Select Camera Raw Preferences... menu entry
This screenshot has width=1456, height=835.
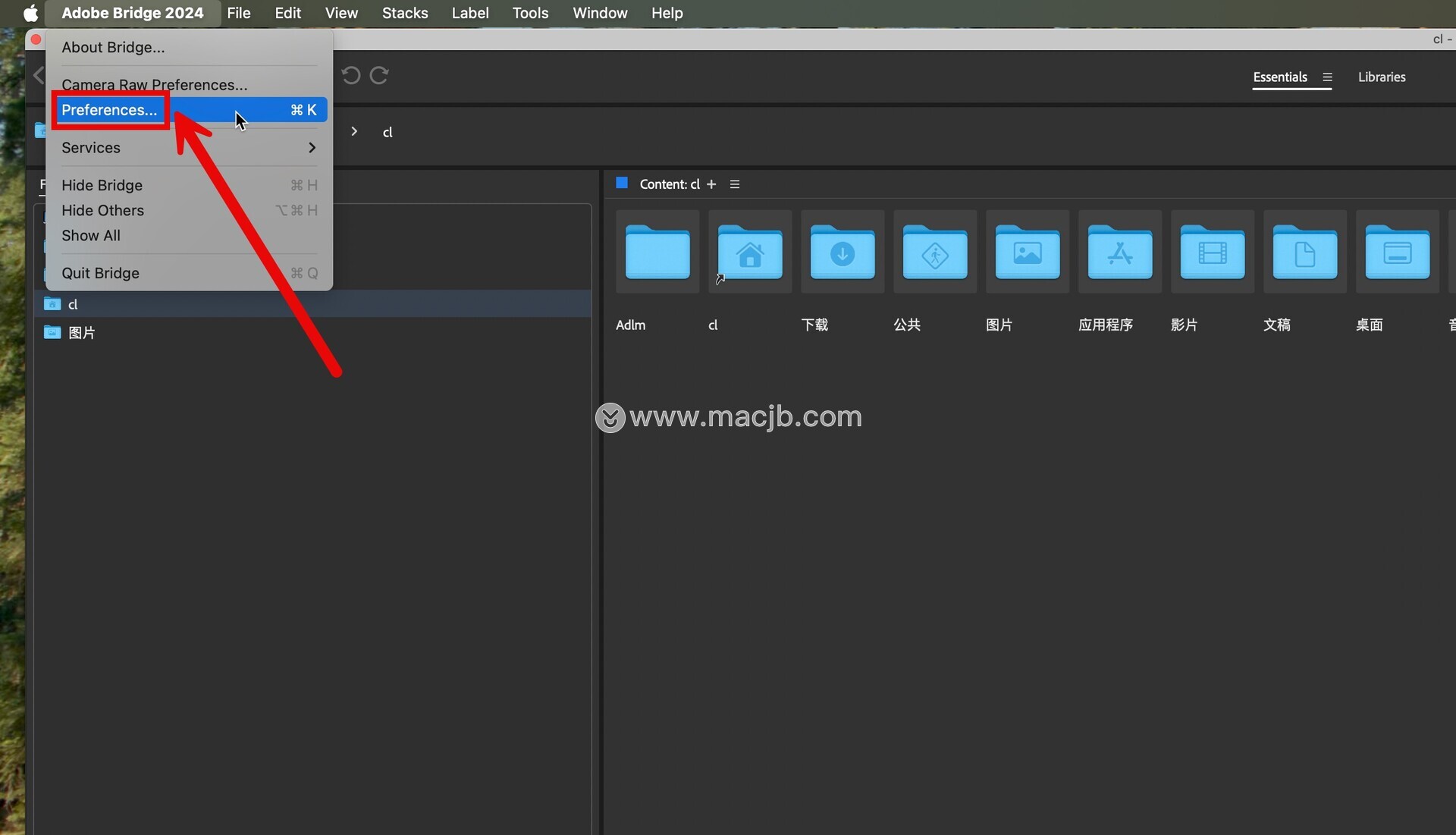point(189,84)
